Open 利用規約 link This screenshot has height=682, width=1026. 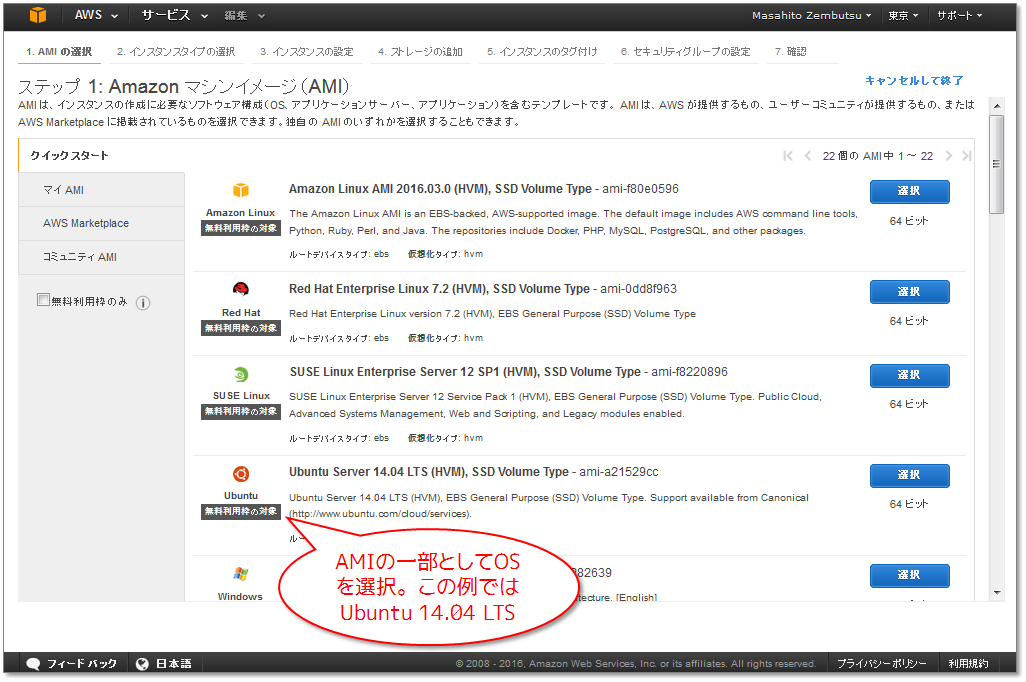(x=968, y=664)
